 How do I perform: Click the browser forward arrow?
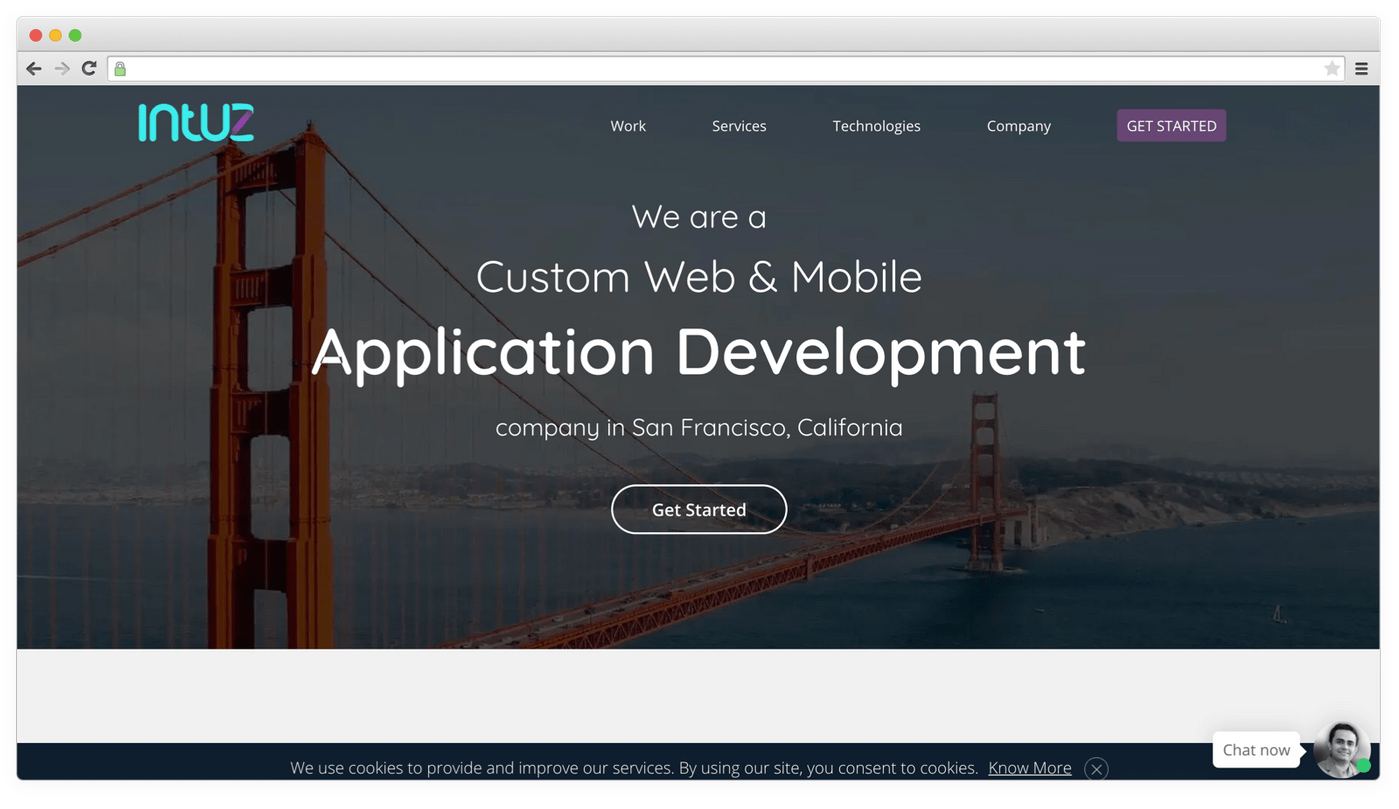[62, 69]
